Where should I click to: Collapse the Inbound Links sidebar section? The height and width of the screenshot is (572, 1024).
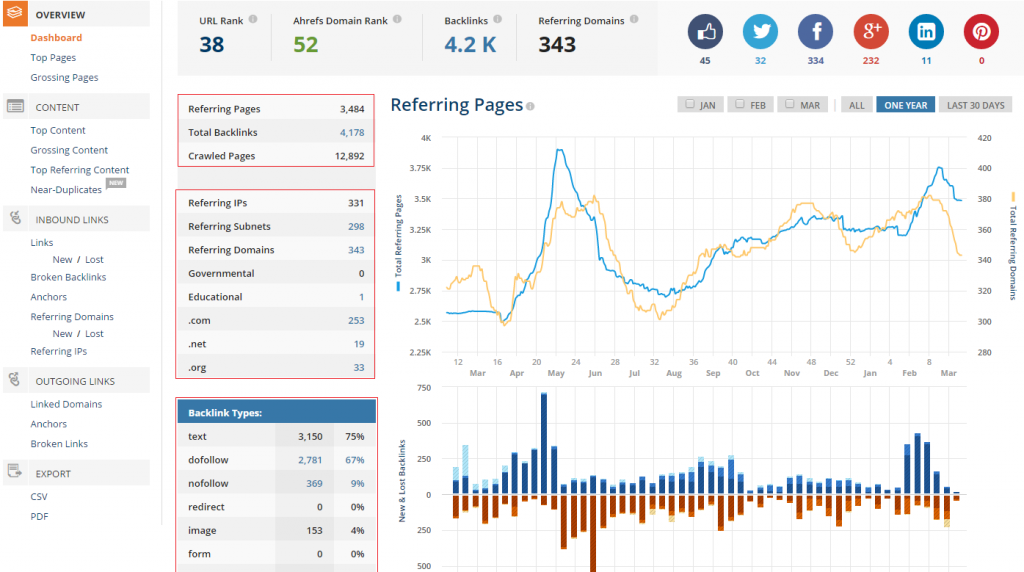(71, 219)
